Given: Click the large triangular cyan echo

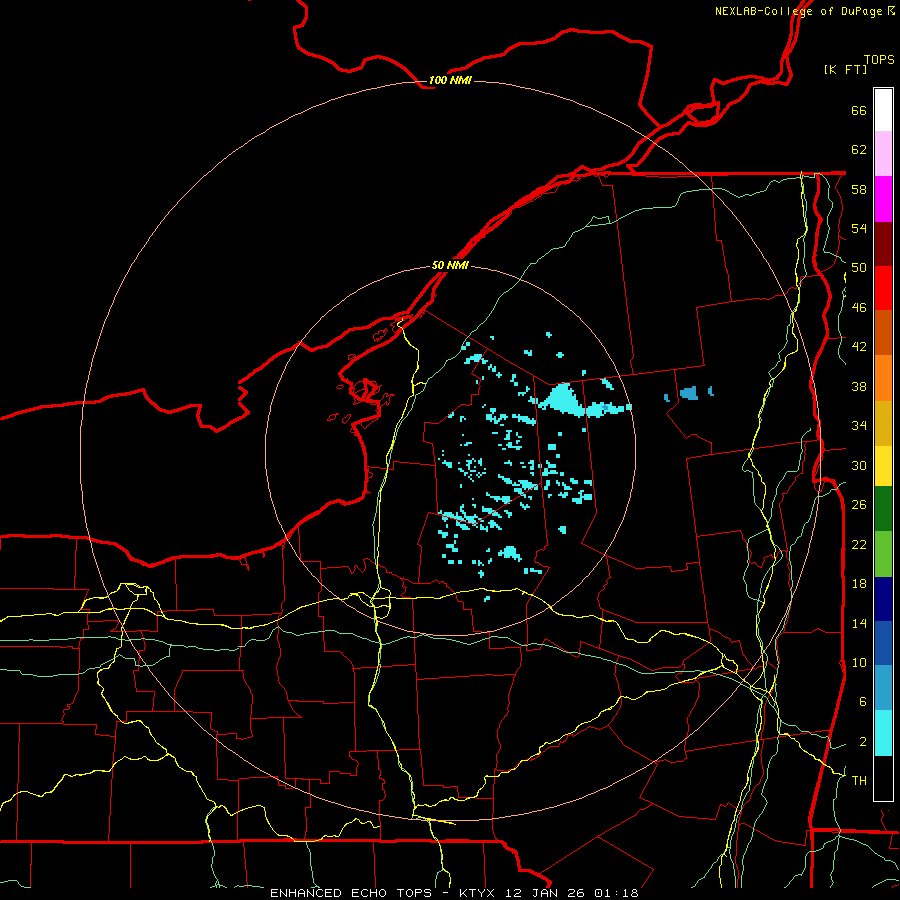Looking at the screenshot, I should 562,400.
